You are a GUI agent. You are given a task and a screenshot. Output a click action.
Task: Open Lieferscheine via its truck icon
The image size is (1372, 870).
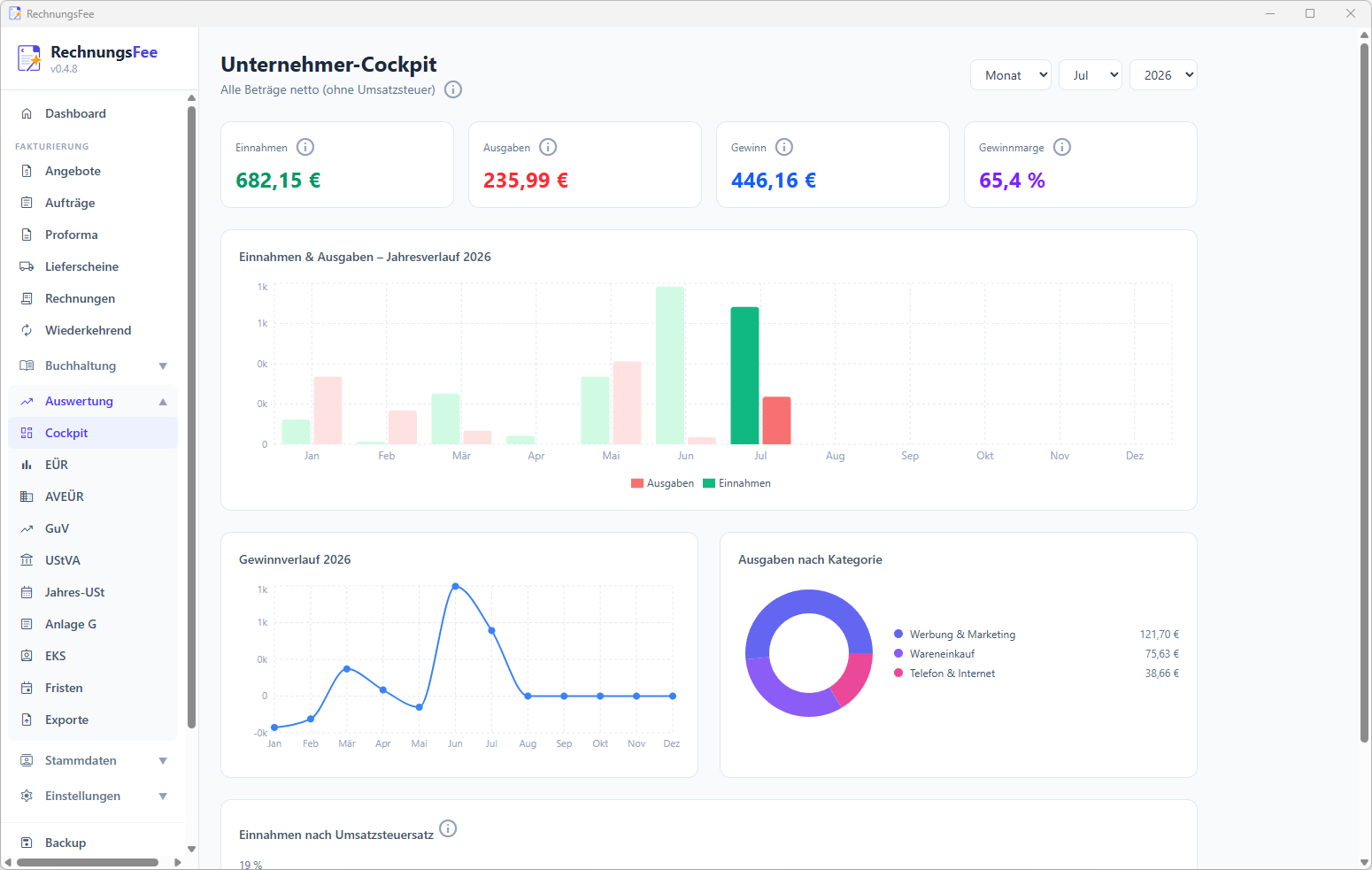[x=27, y=266]
